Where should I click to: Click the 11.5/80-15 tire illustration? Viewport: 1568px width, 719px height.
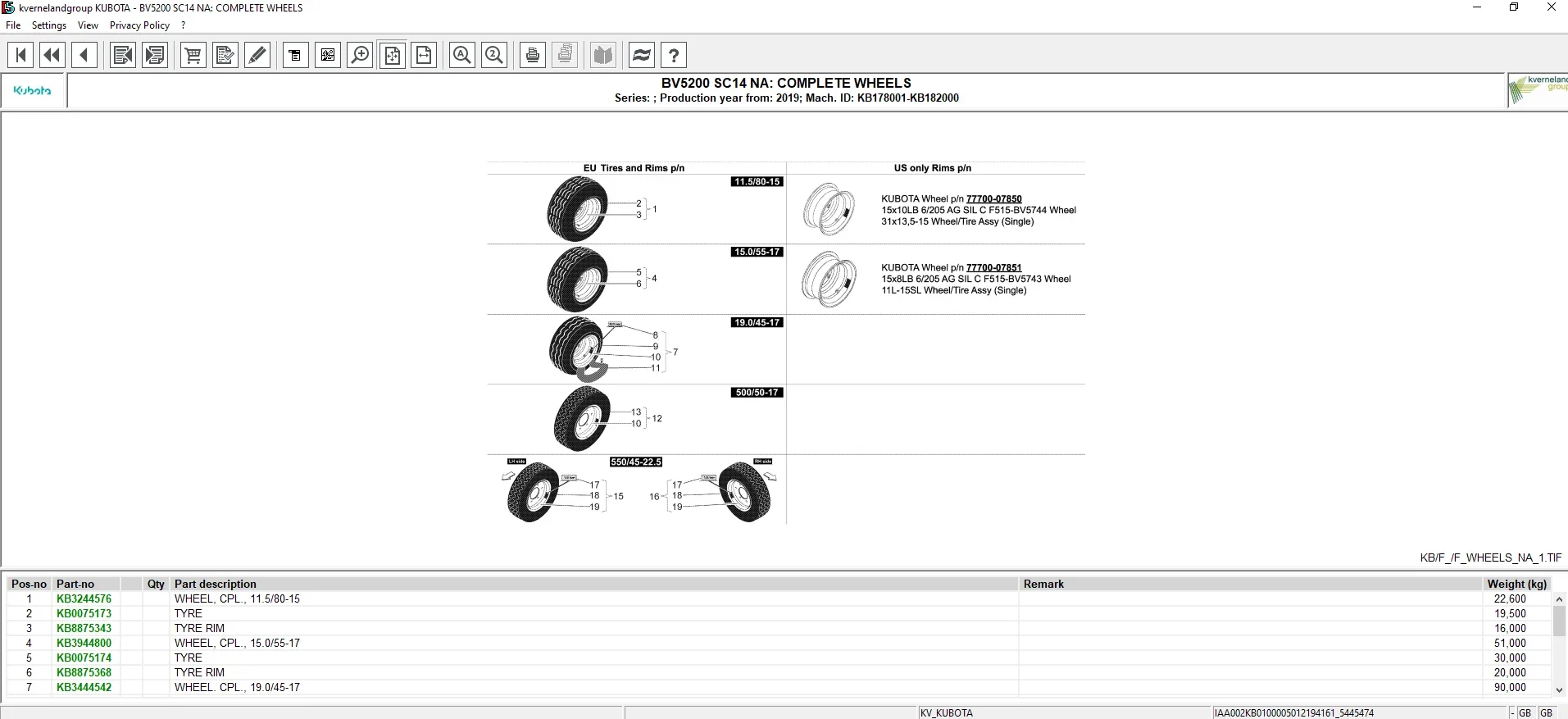[578, 210]
